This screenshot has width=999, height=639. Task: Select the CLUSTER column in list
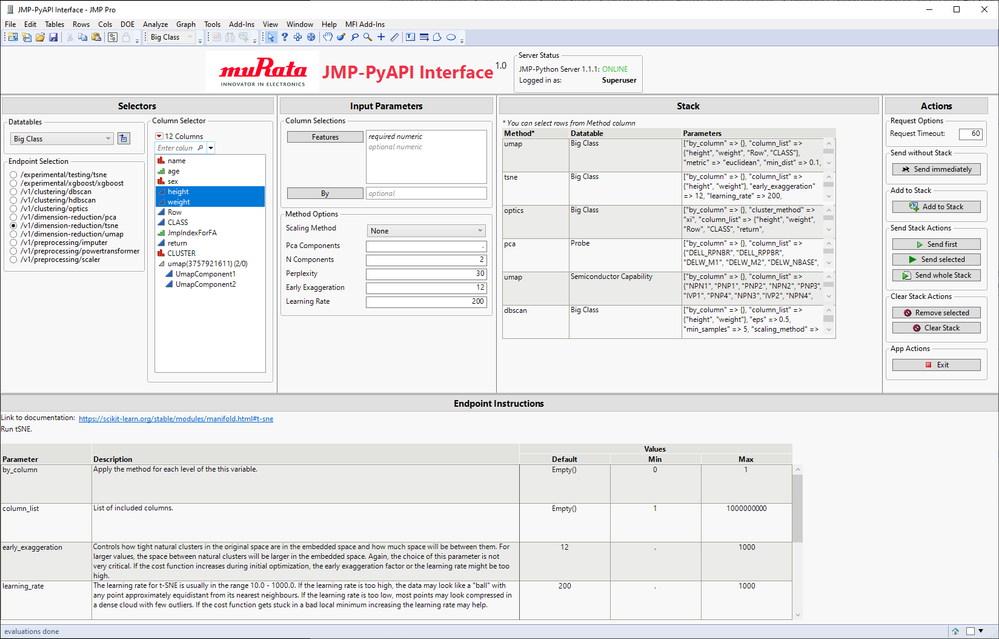pyautogui.click(x=210, y=253)
